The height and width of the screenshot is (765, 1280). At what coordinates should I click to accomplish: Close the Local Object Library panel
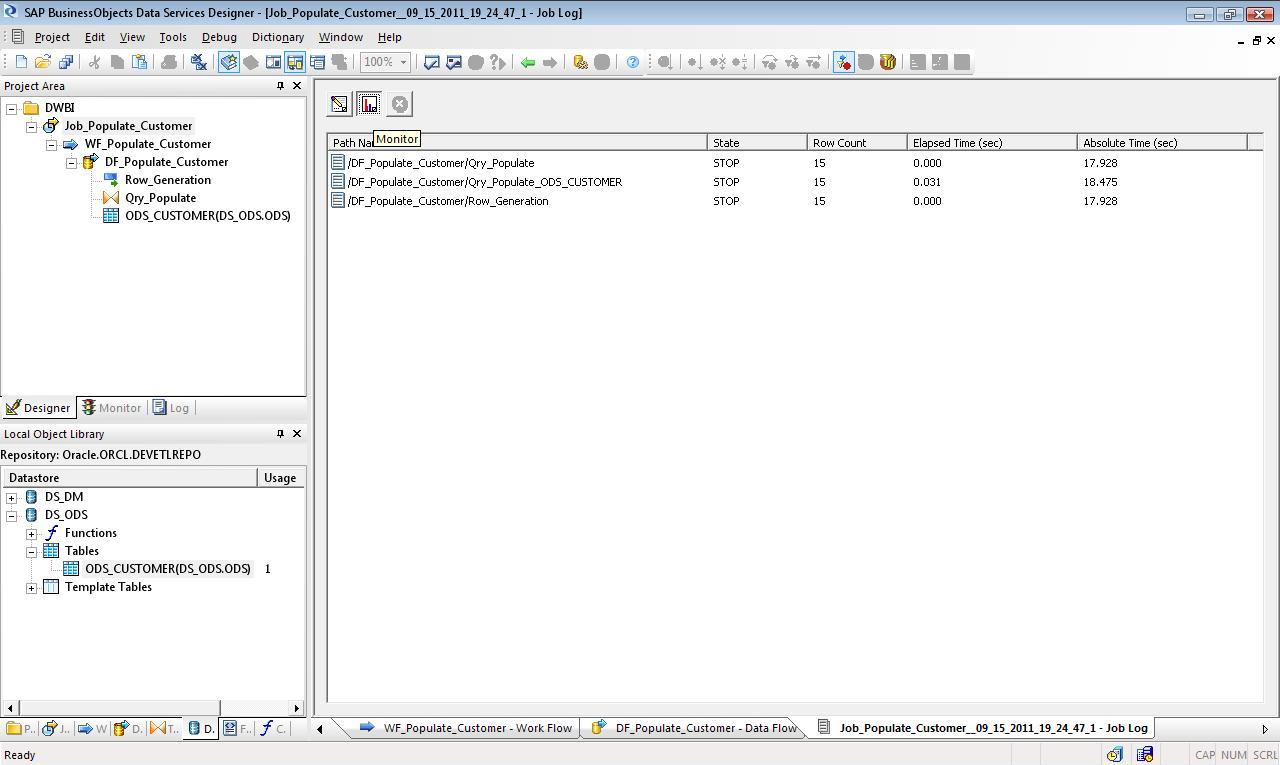coord(296,434)
